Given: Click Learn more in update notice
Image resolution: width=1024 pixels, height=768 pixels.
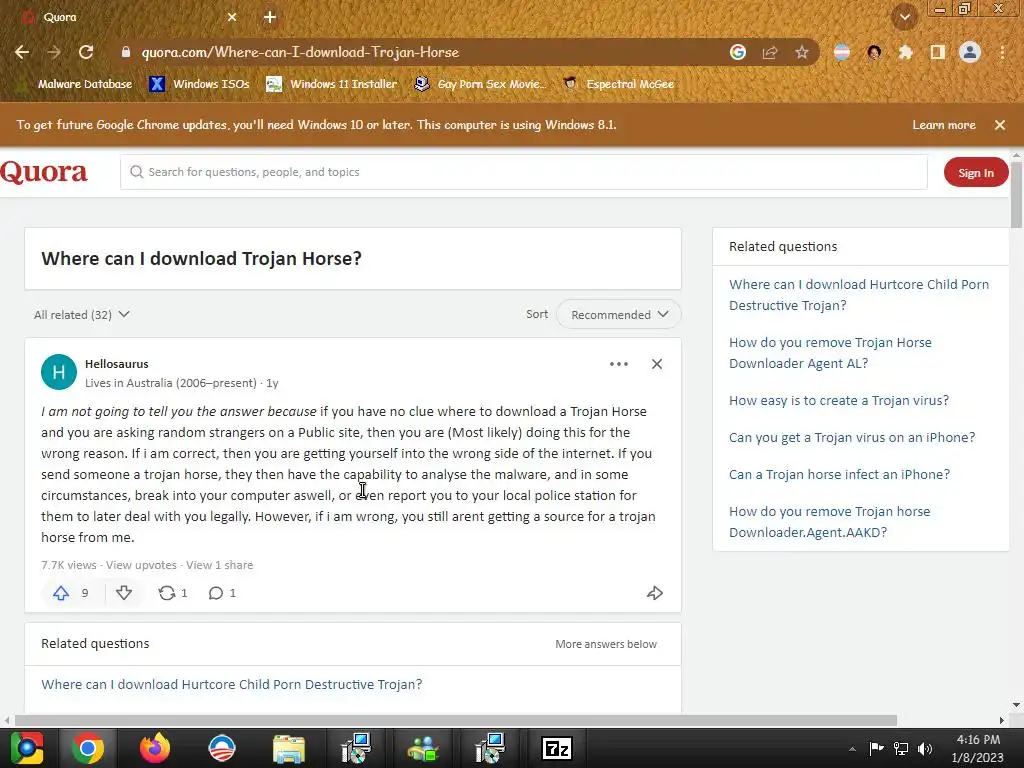Looking at the screenshot, I should [944, 125].
